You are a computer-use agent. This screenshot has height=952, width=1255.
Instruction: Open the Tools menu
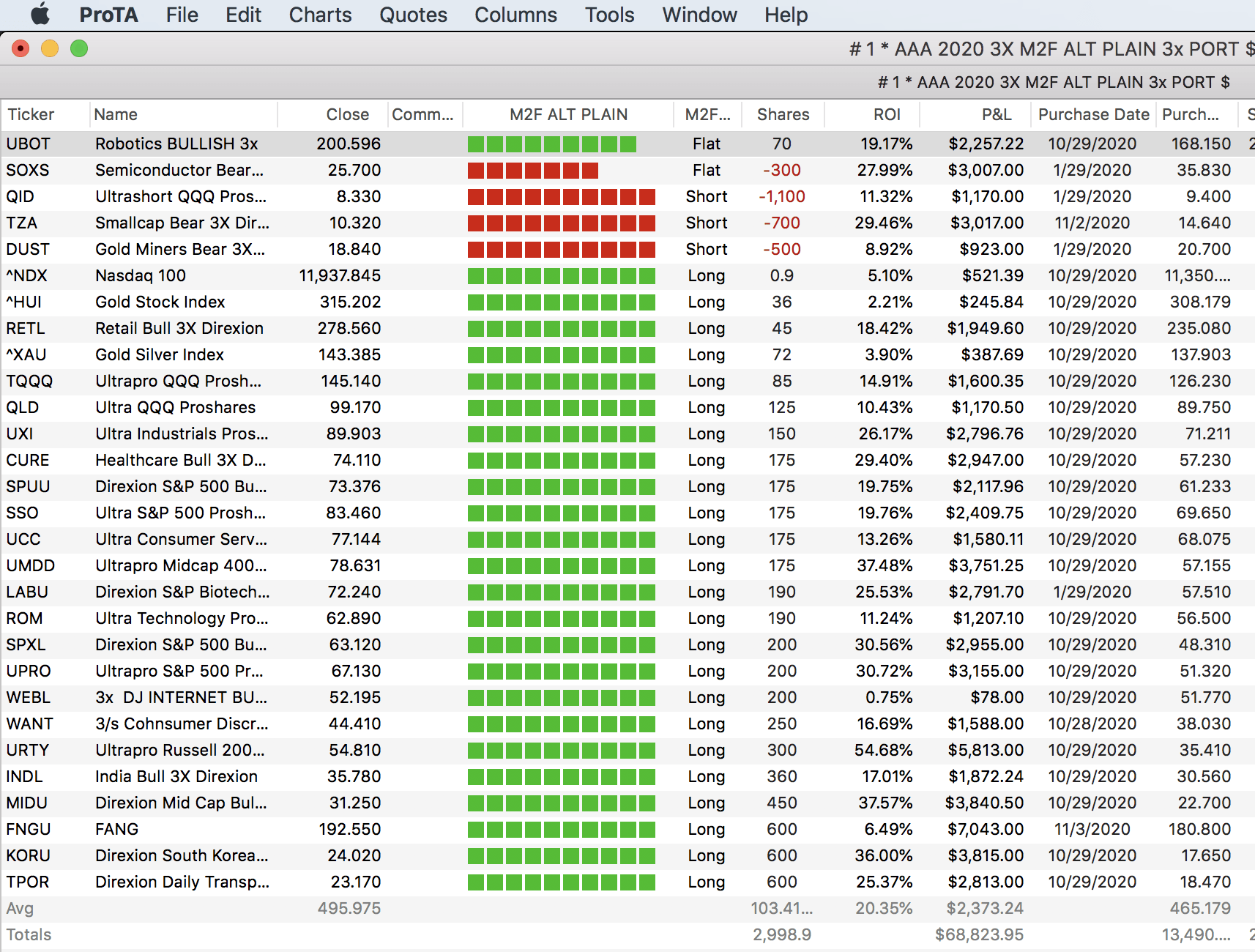[x=609, y=15]
